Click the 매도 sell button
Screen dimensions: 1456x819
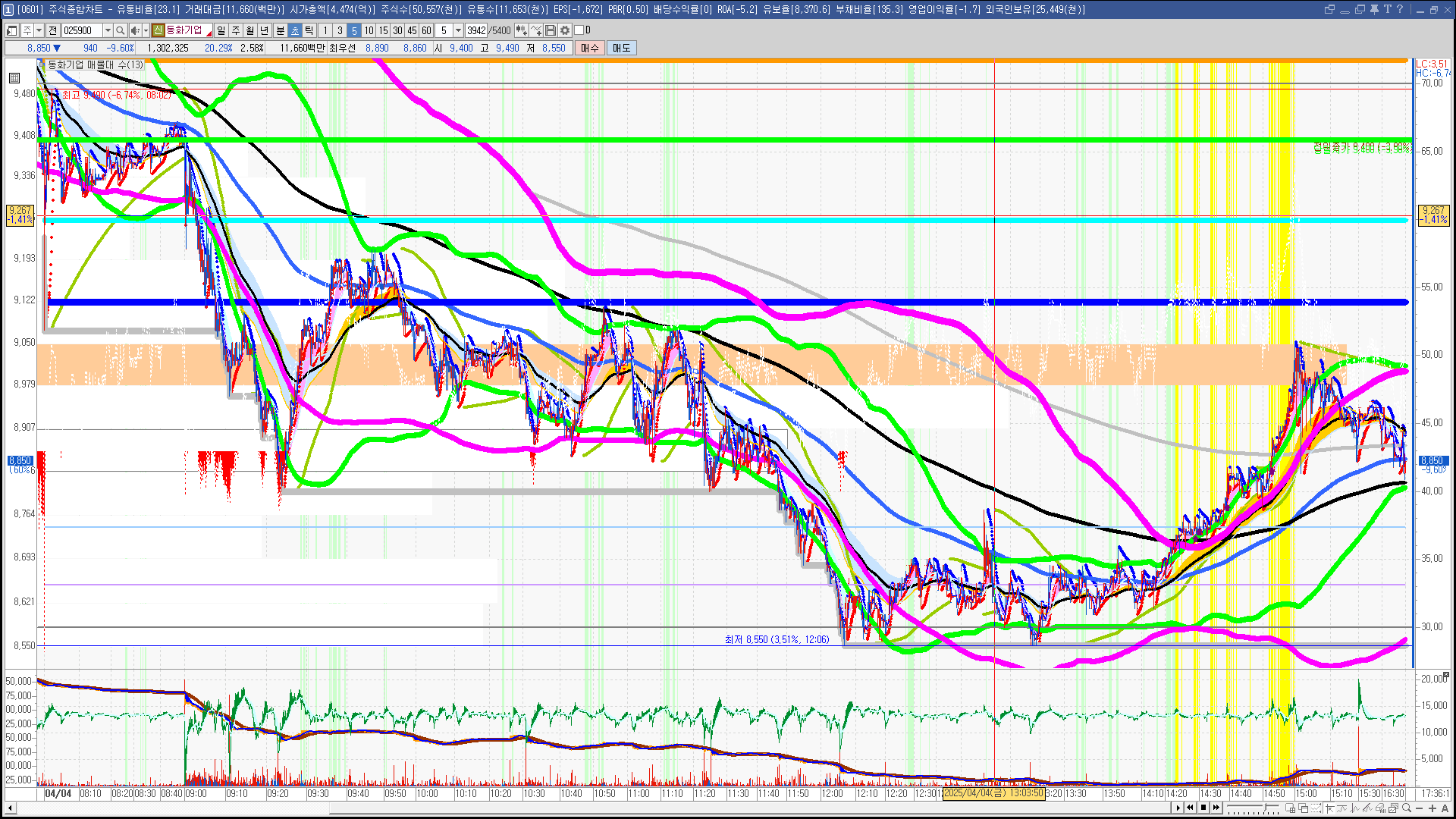[x=621, y=48]
